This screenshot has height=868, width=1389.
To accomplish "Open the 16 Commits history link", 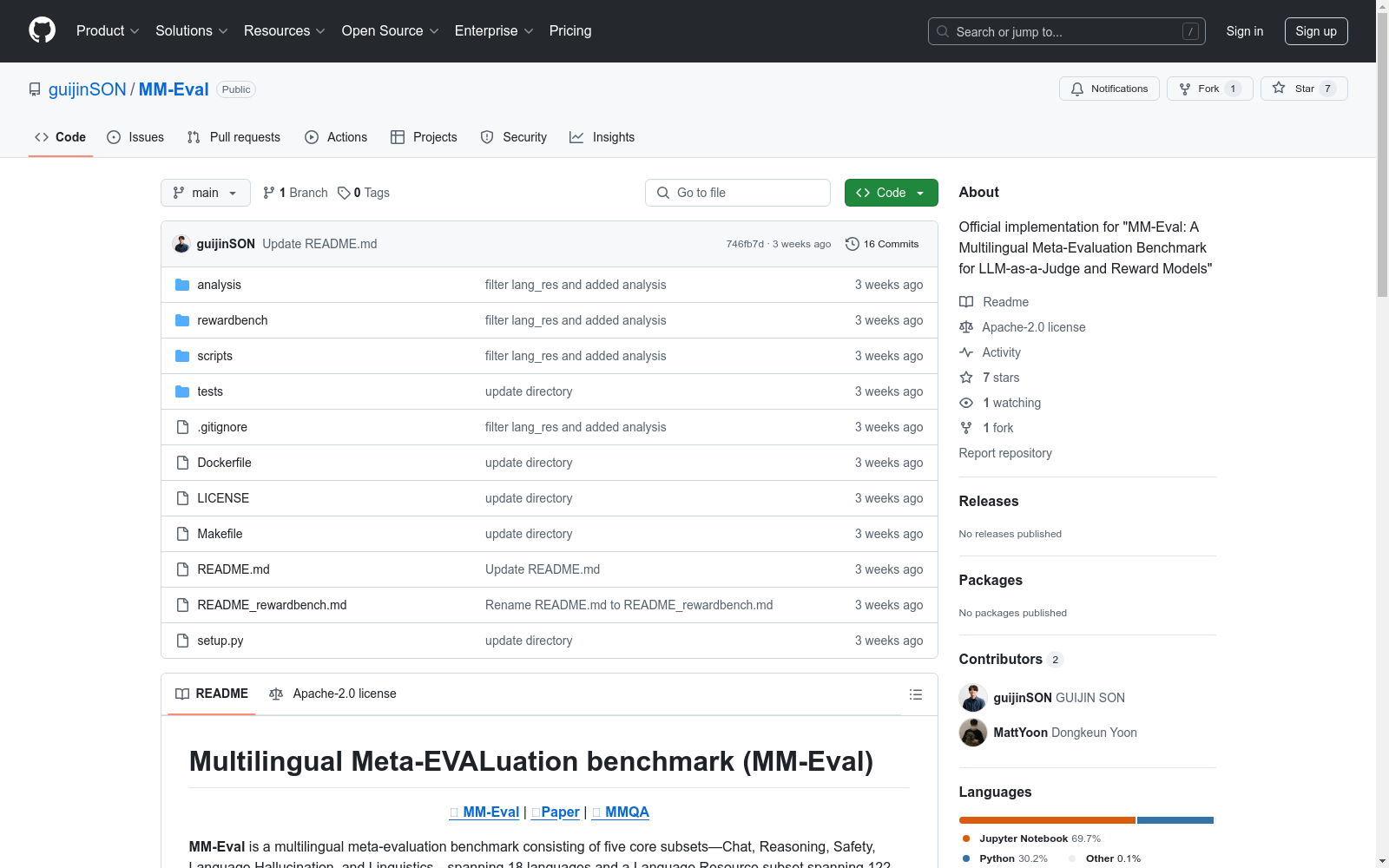I will click(882, 244).
